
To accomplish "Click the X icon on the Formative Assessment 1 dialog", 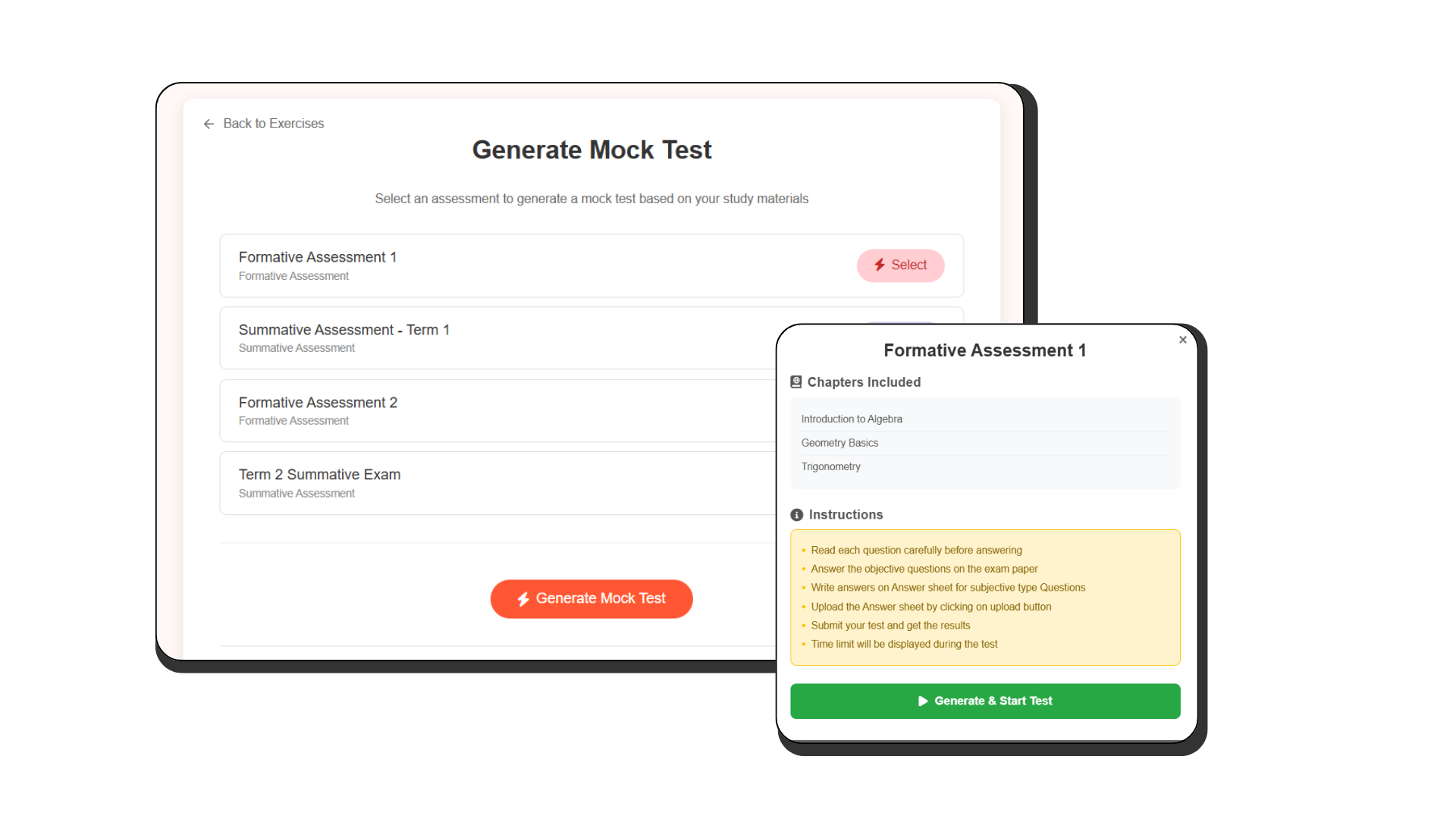I will tap(1181, 340).
